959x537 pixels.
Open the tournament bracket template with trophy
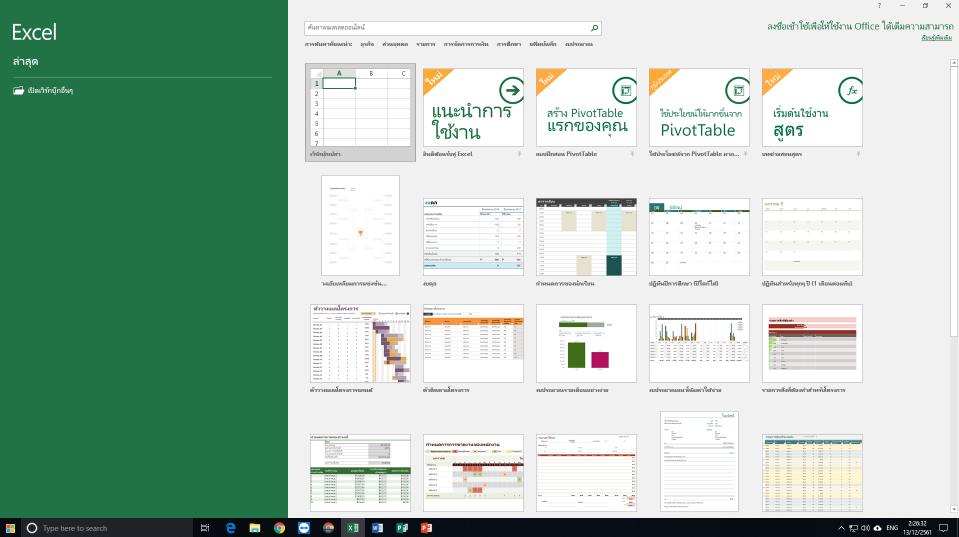point(360,226)
